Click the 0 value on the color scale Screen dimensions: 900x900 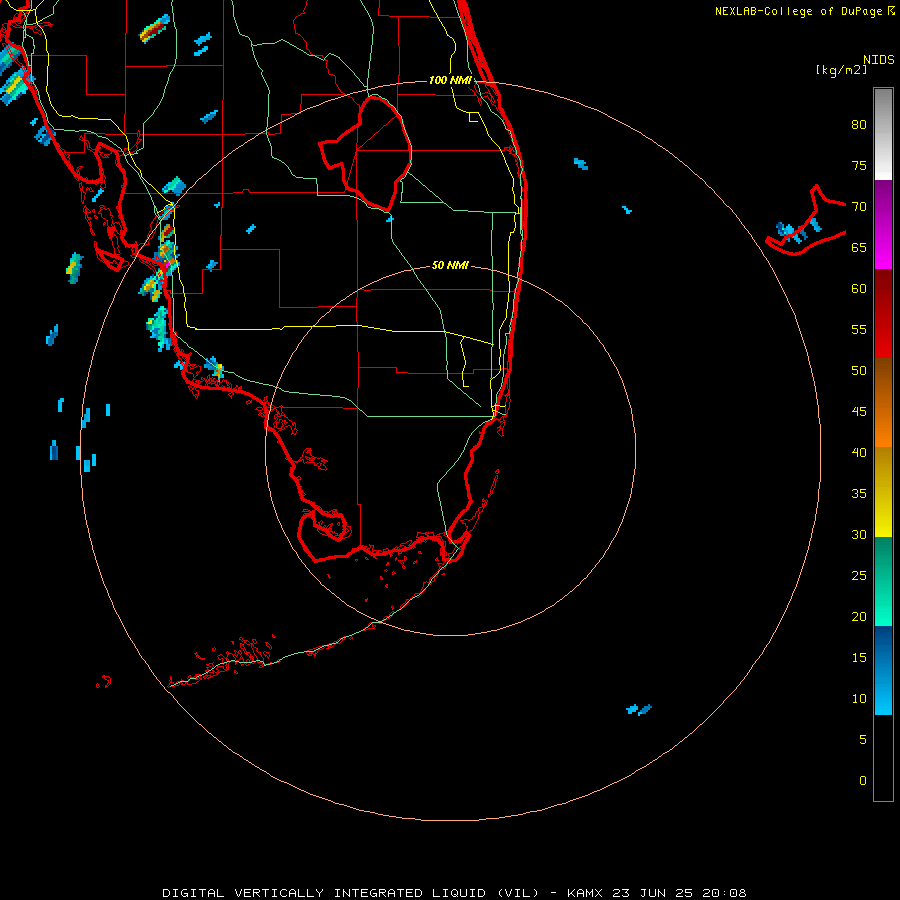point(863,781)
